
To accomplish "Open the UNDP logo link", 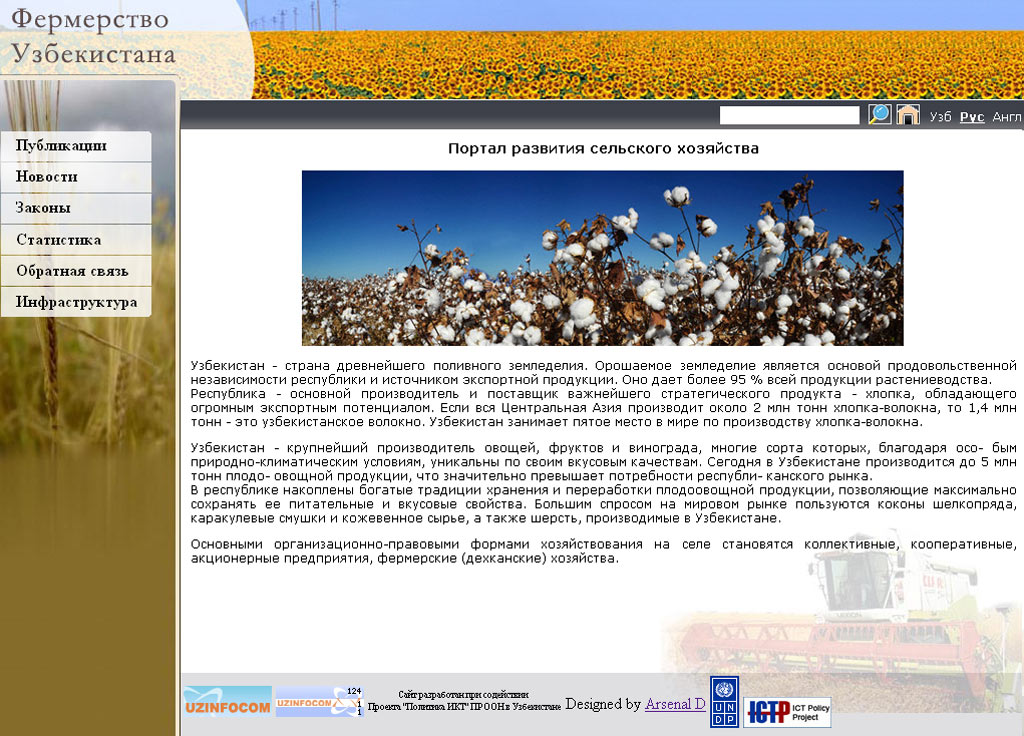I will (x=724, y=701).
